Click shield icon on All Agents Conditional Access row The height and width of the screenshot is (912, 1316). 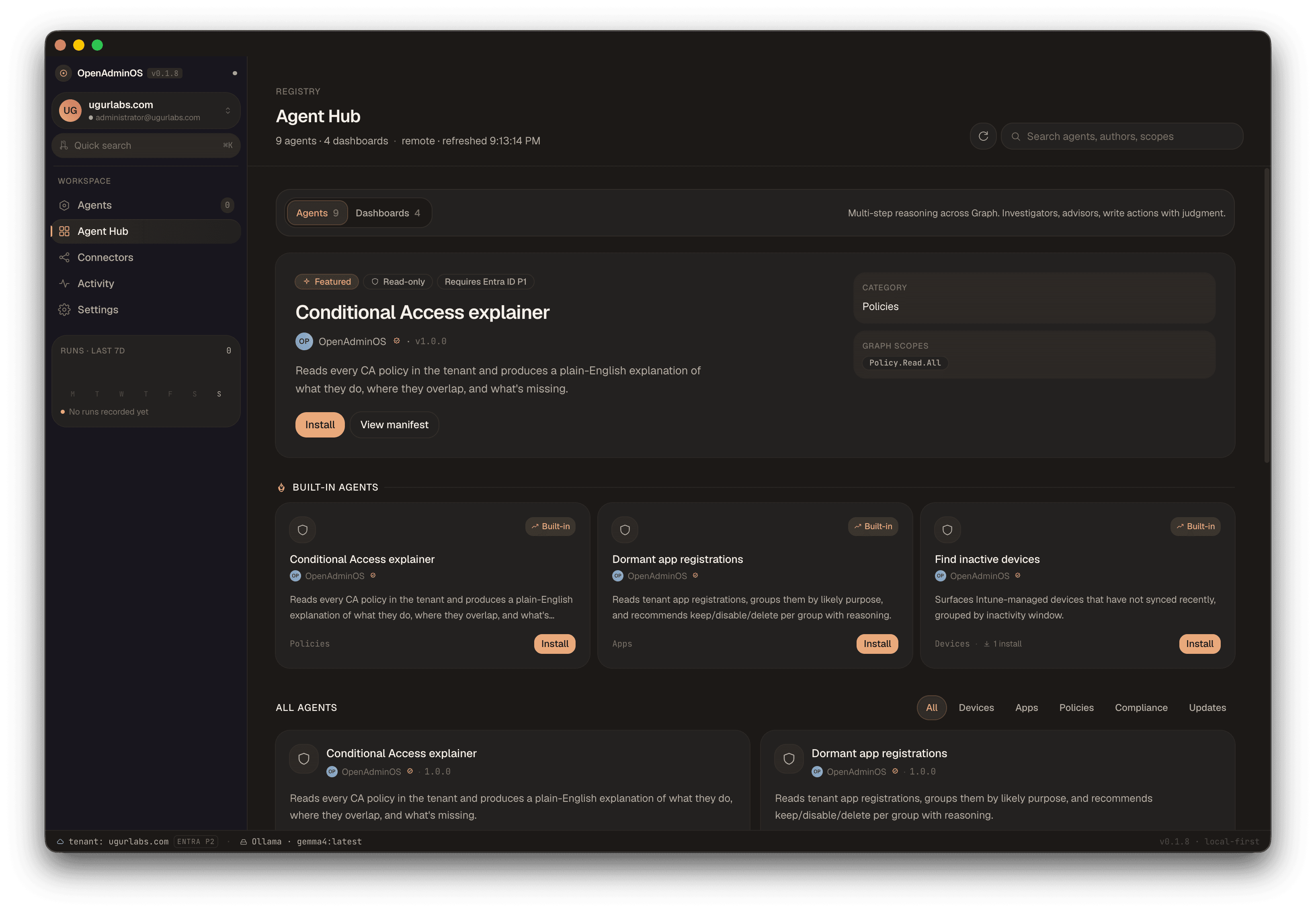click(x=304, y=758)
